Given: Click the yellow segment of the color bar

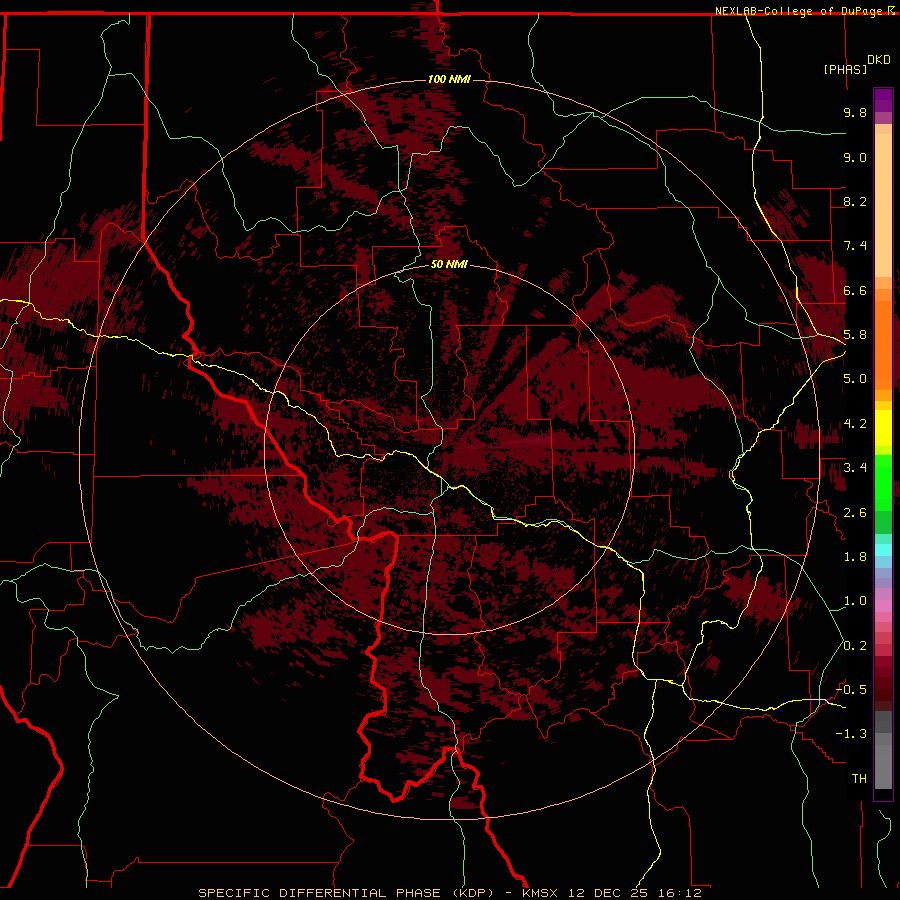Looking at the screenshot, I should [883, 428].
